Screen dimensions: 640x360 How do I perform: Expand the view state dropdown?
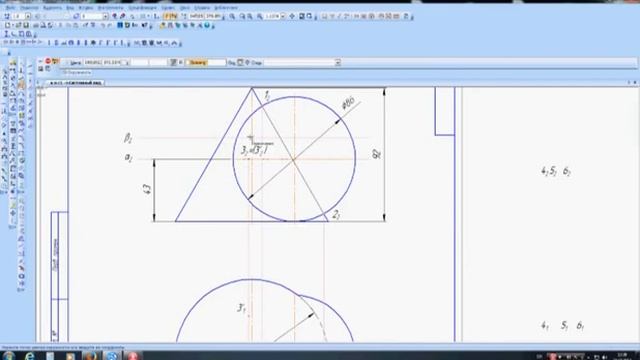28,16
